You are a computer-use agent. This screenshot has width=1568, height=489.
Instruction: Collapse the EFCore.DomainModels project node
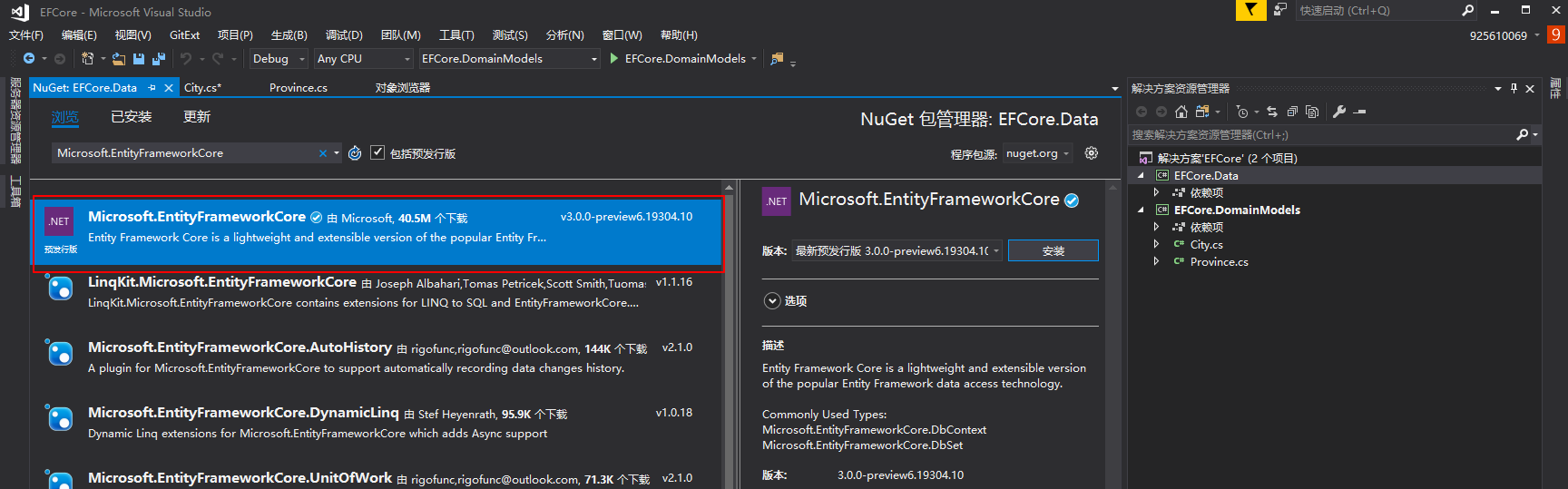[1141, 210]
